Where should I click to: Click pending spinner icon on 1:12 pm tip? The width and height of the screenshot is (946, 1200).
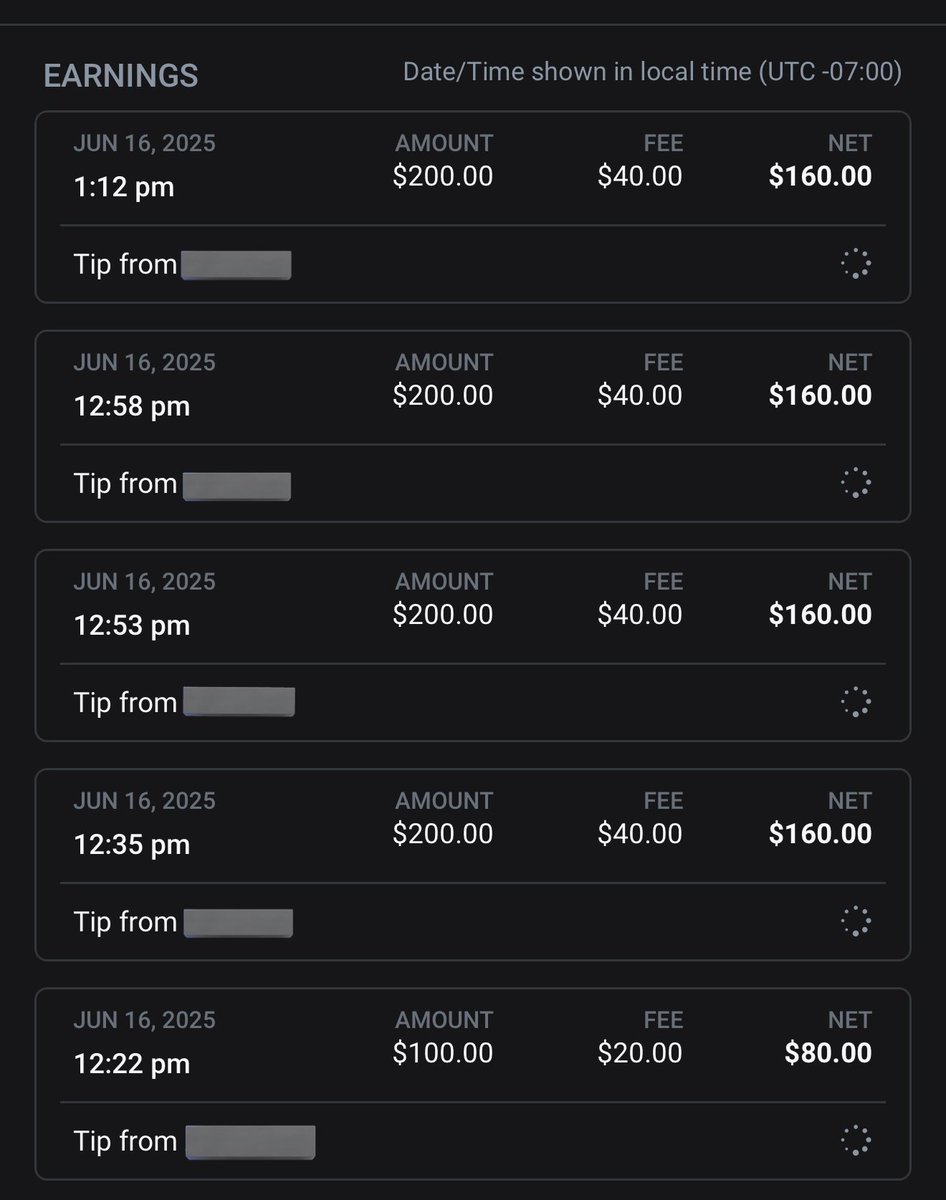[856, 264]
